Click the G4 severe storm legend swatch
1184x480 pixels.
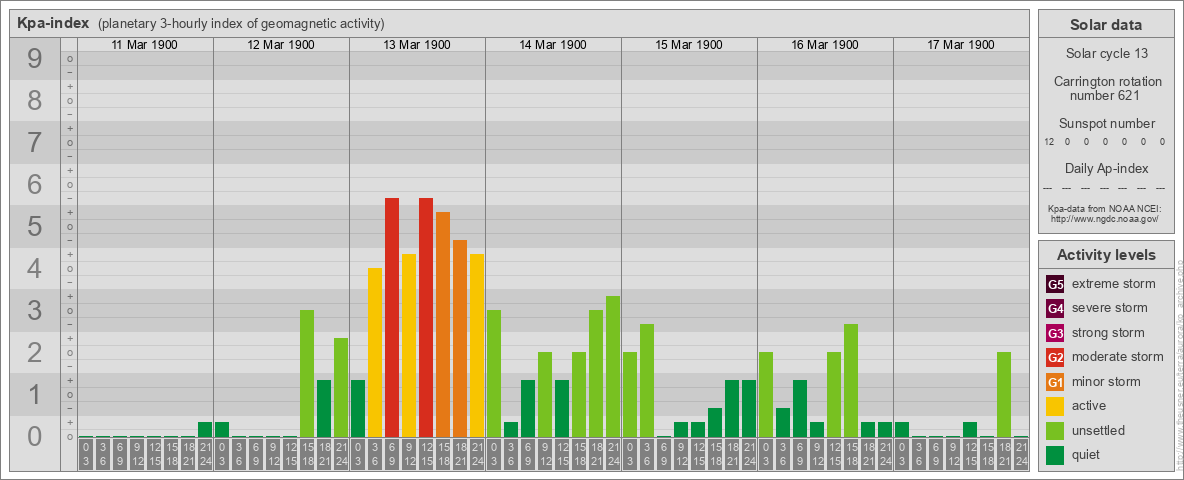(x=1055, y=309)
